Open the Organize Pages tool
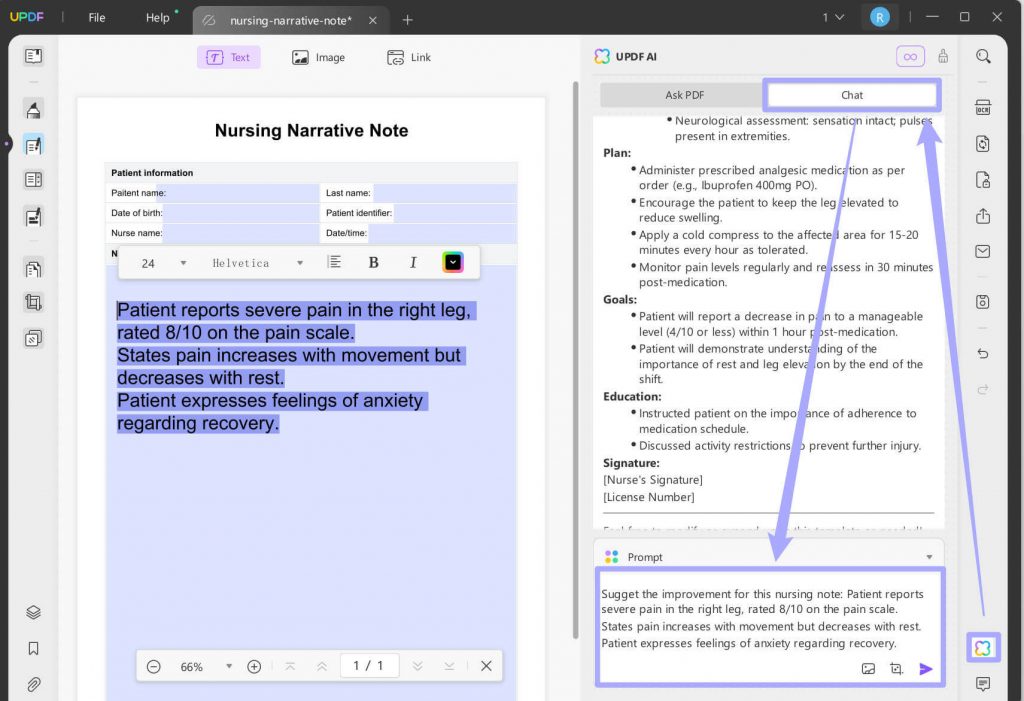1024x701 pixels. point(33,267)
